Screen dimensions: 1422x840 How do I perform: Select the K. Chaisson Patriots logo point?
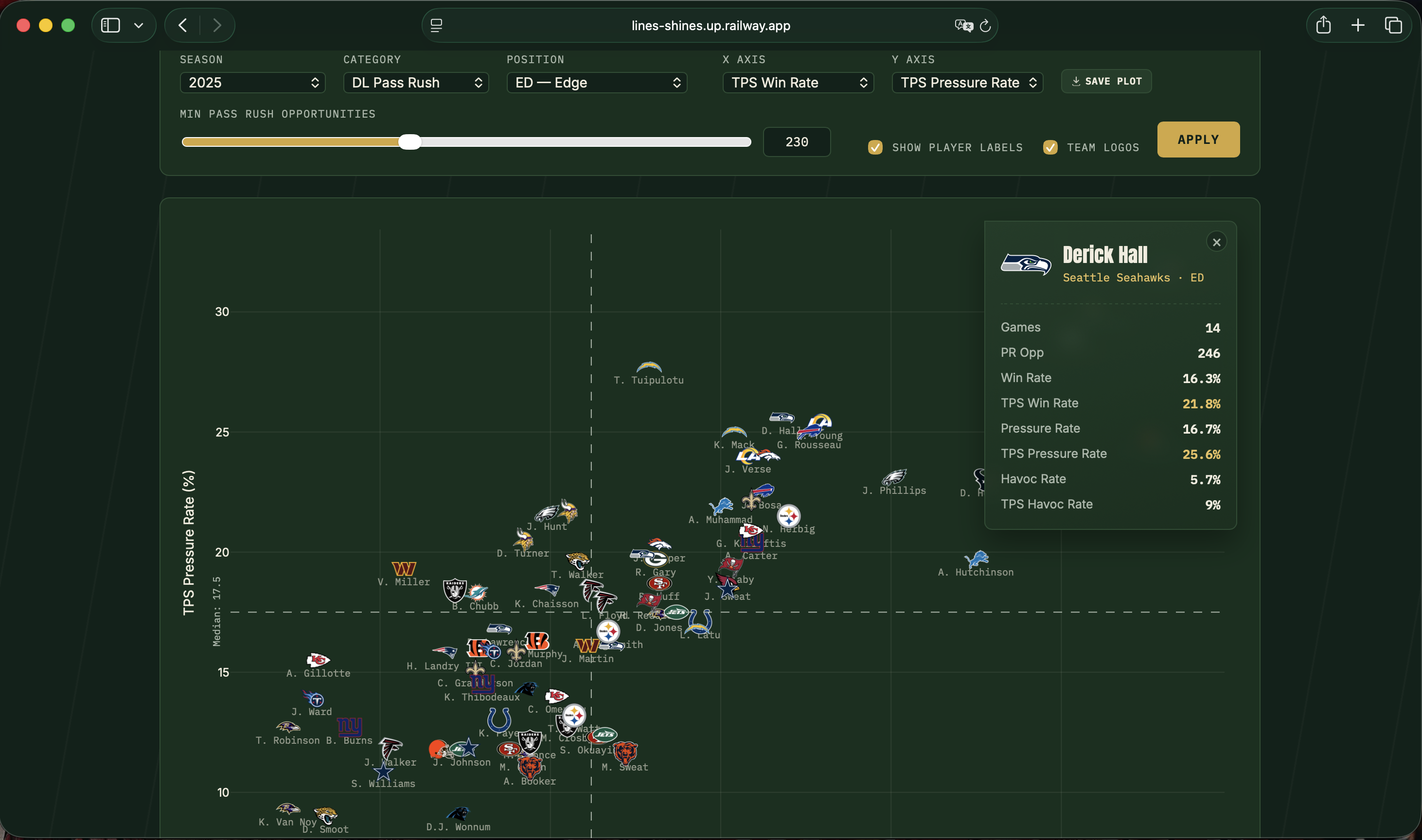coord(547,590)
